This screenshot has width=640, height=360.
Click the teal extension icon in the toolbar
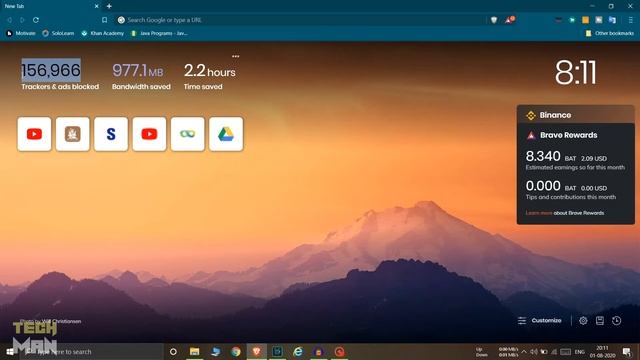point(572,20)
